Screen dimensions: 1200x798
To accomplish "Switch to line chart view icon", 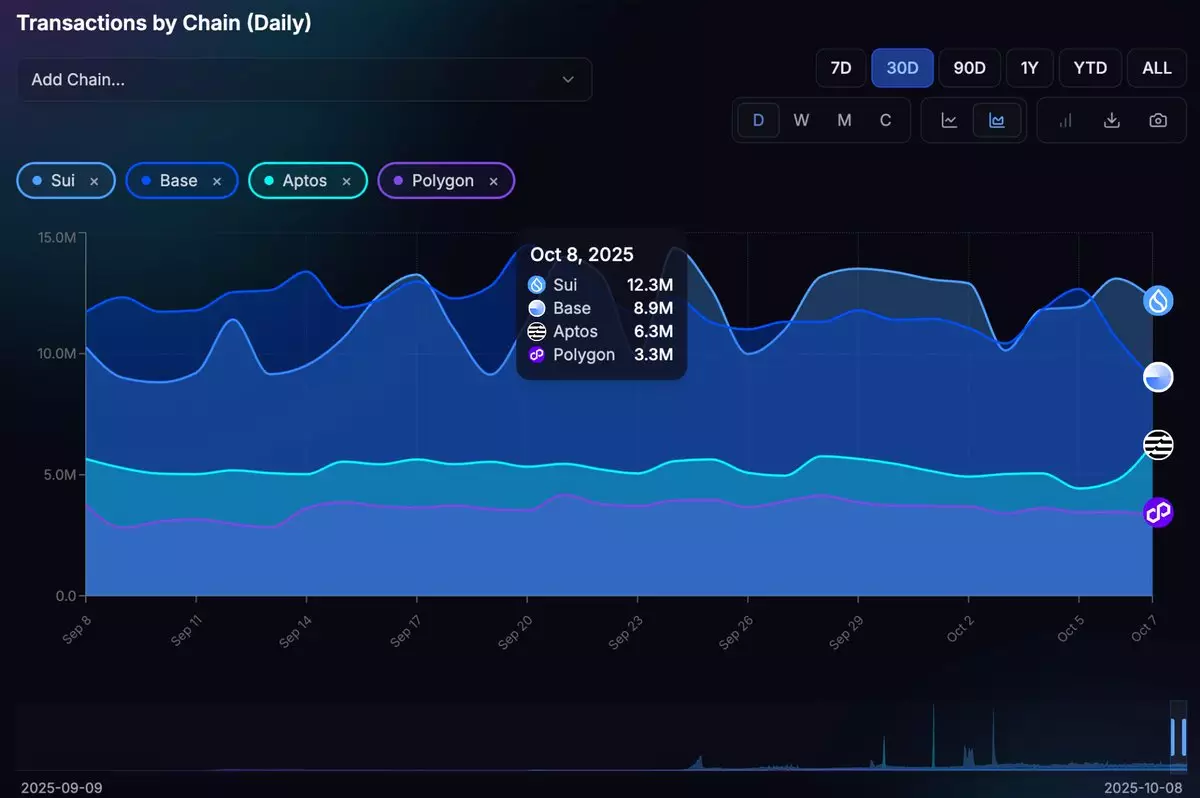I will 949,120.
